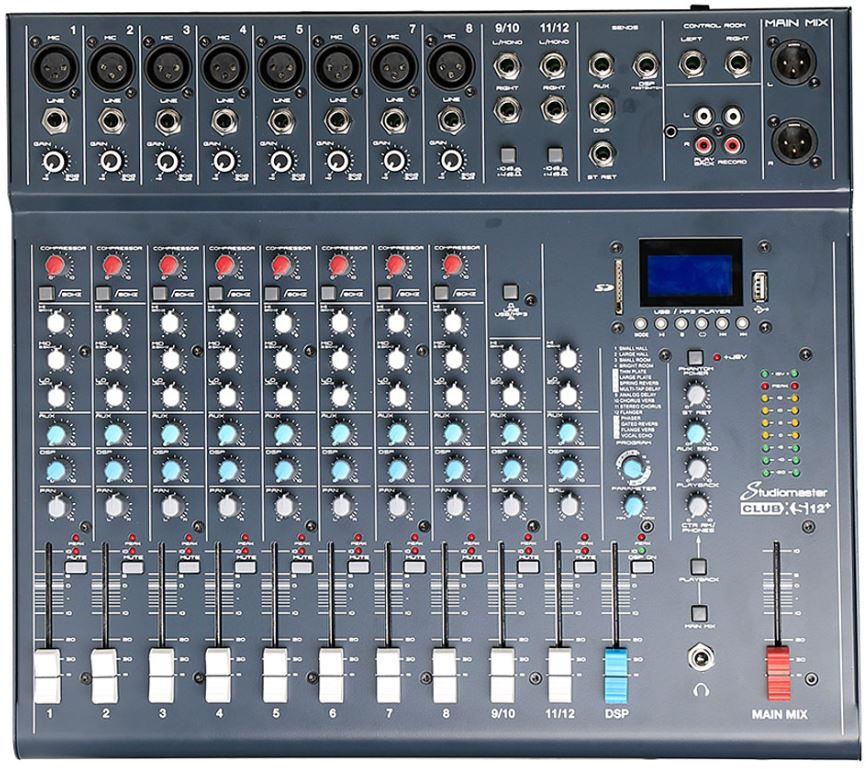
Task: Click the blue DSP fader
Action: tap(617, 667)
